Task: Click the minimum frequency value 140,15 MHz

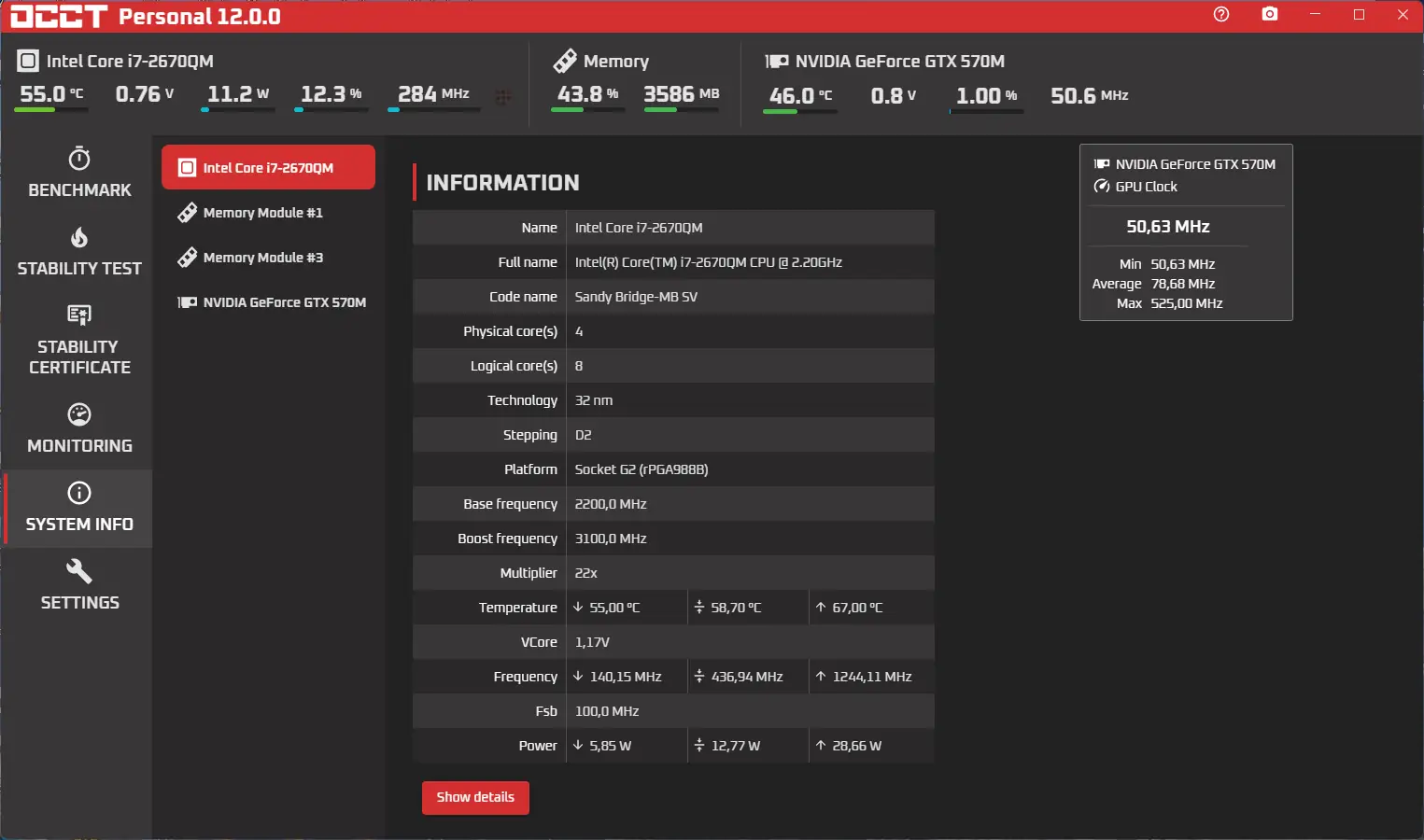Action: pos(626,677)
